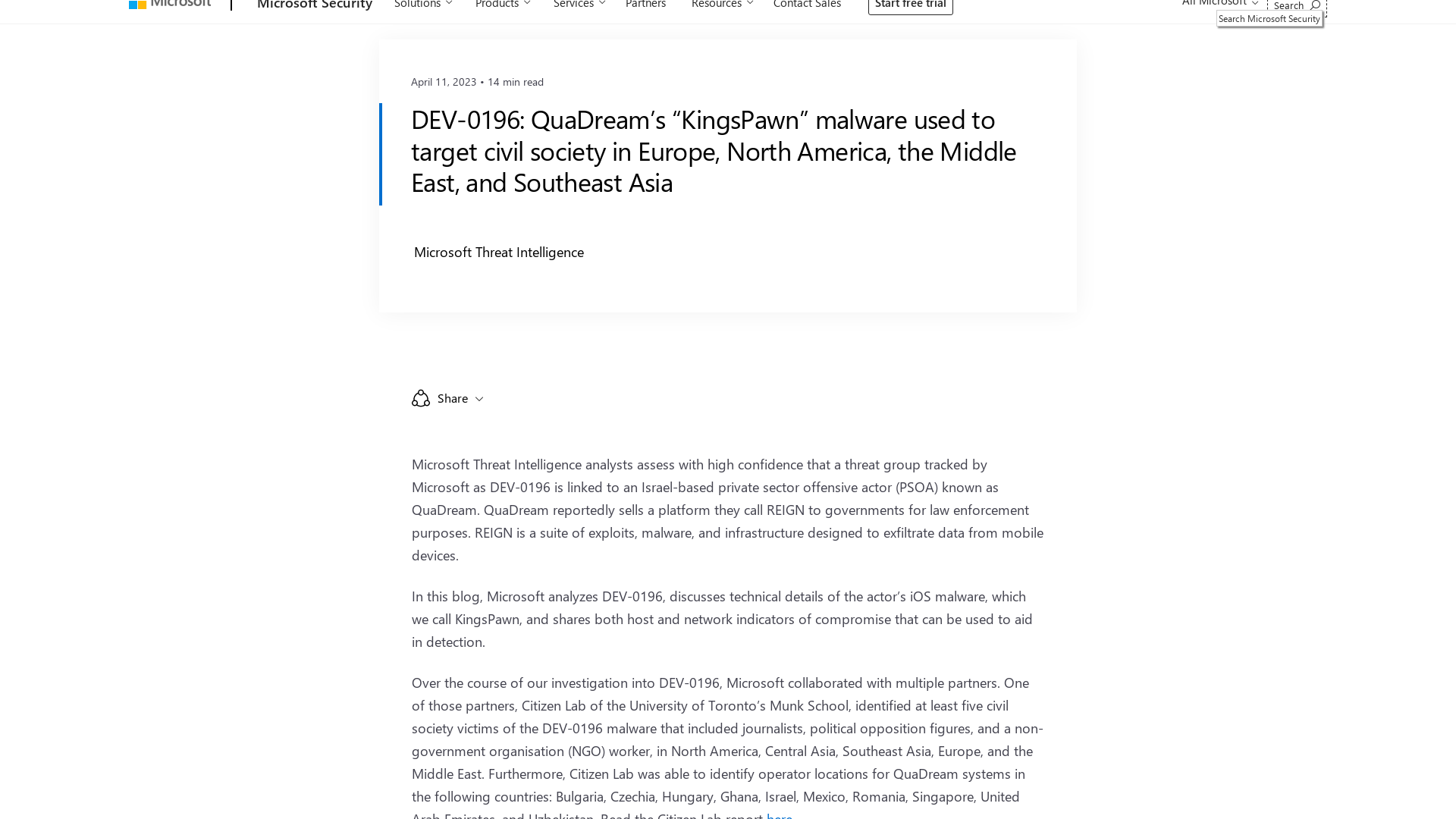Click the Products menu icon

tap(527, 6)
